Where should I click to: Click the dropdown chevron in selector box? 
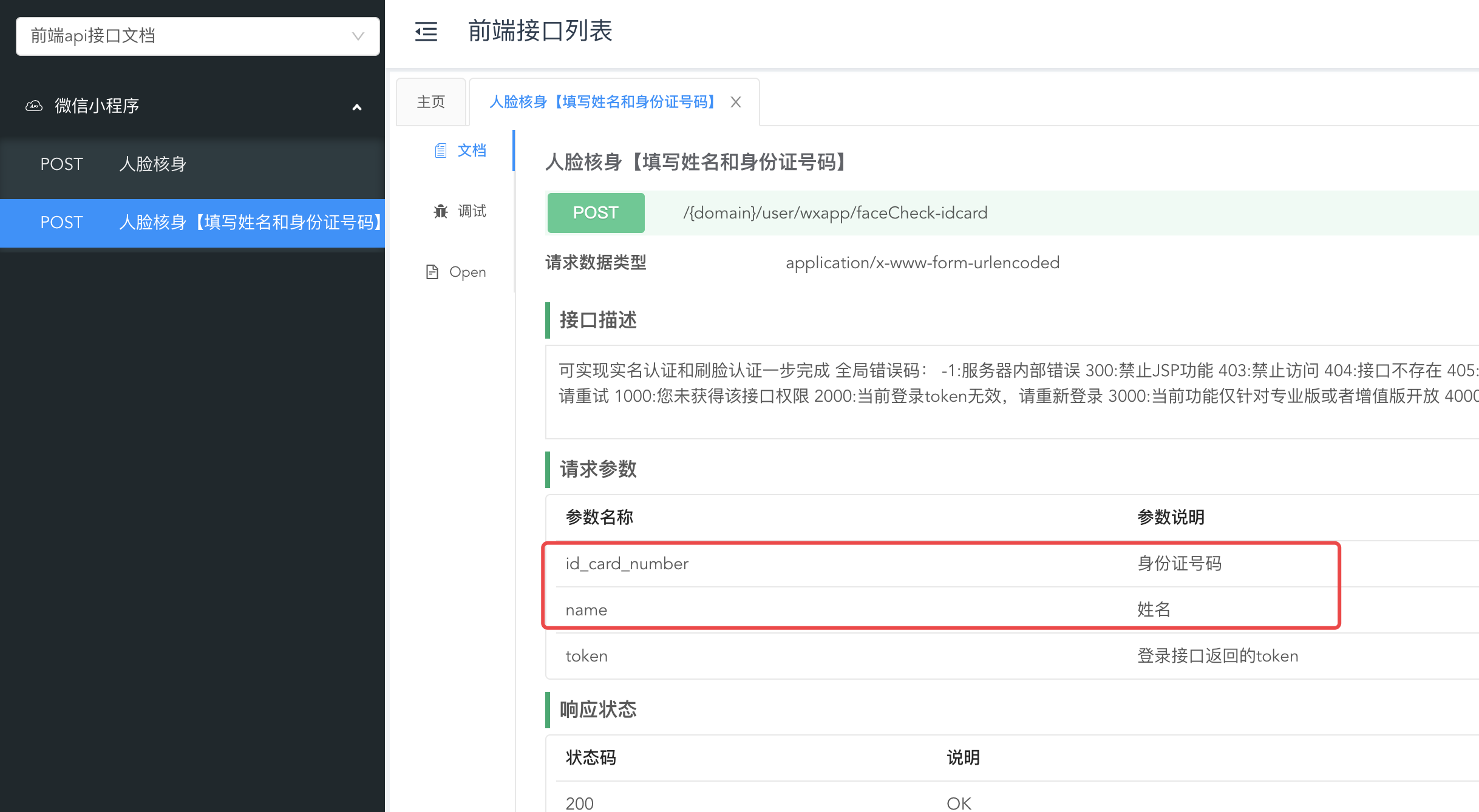[358, 36]
